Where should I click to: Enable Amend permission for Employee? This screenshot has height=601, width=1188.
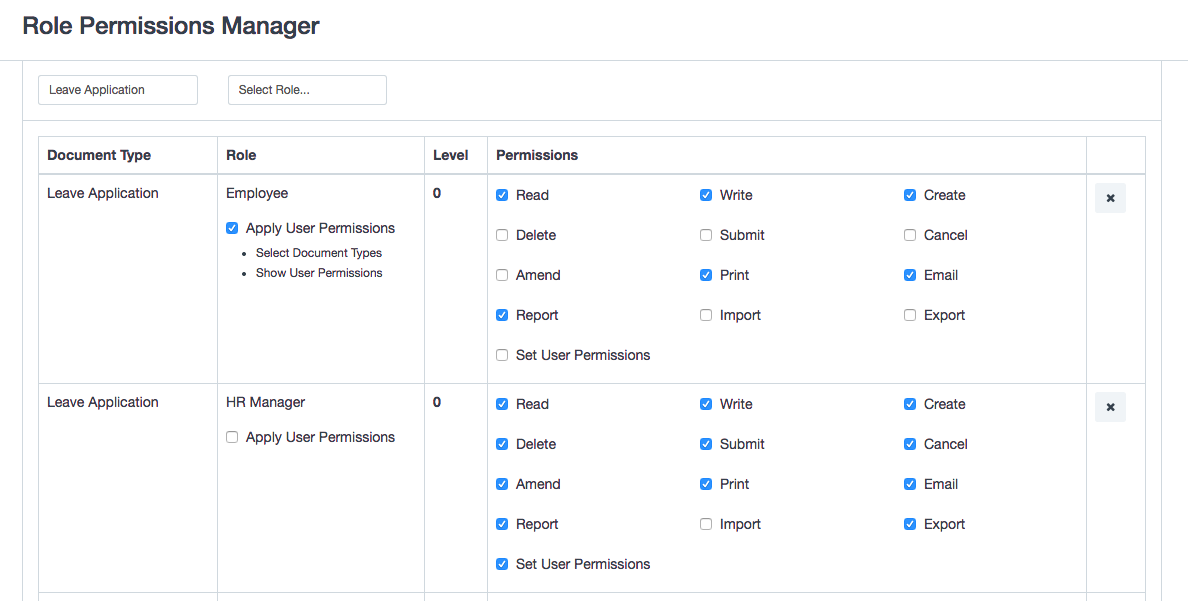pos(501,275)
